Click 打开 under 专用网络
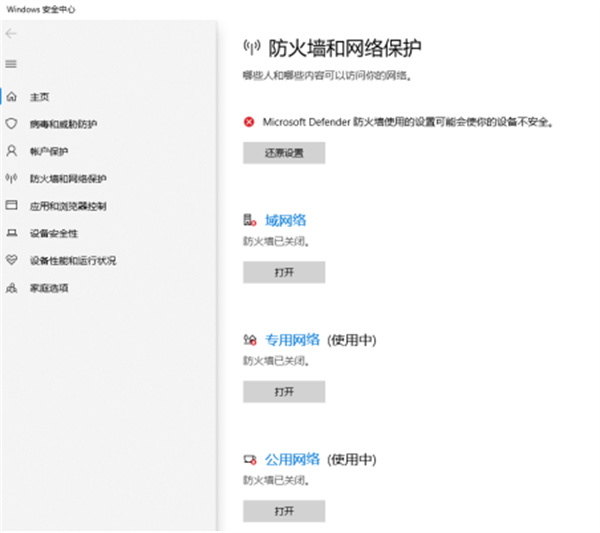 pyautogui.click(x=284, y=392)
